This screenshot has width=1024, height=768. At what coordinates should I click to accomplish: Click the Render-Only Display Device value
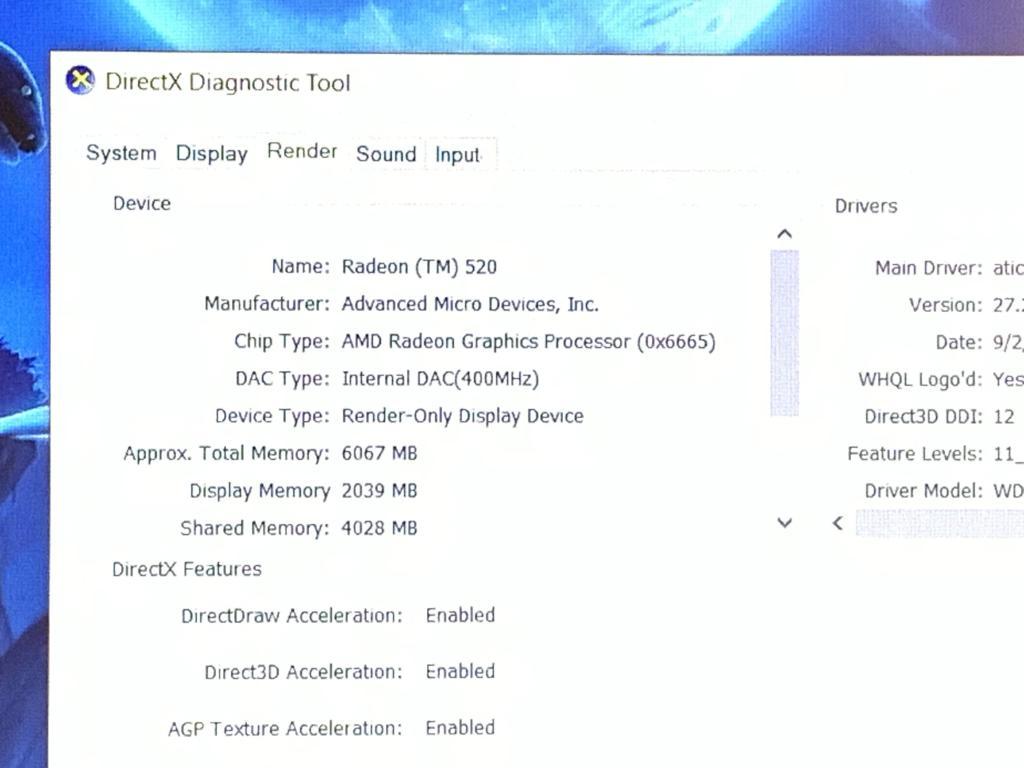click(x=462, y=416)
